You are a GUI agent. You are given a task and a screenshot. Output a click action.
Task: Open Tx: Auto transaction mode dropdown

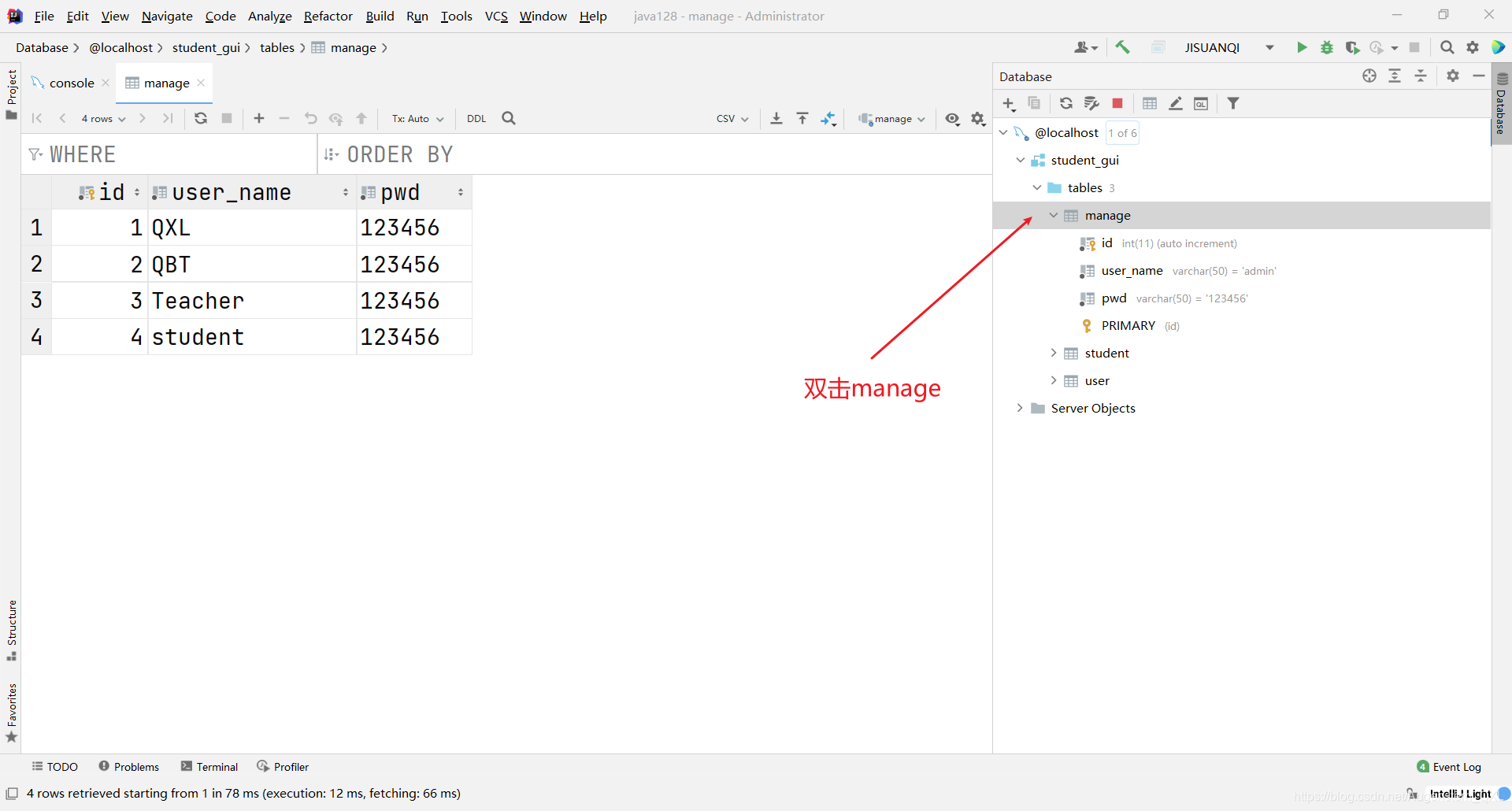pyautogui.click(x=418, y=119)
